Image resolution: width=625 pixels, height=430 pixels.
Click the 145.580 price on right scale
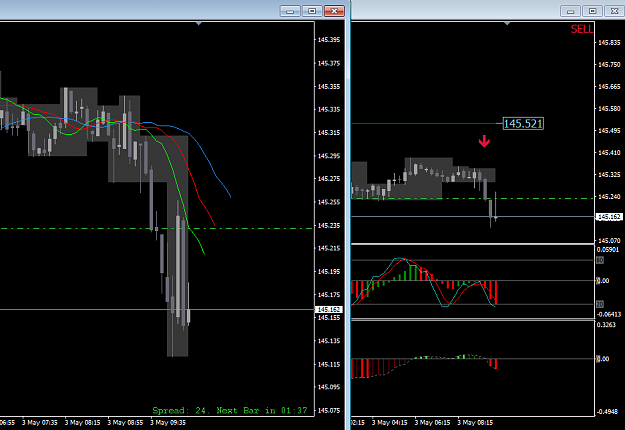[x=609, y=108]
